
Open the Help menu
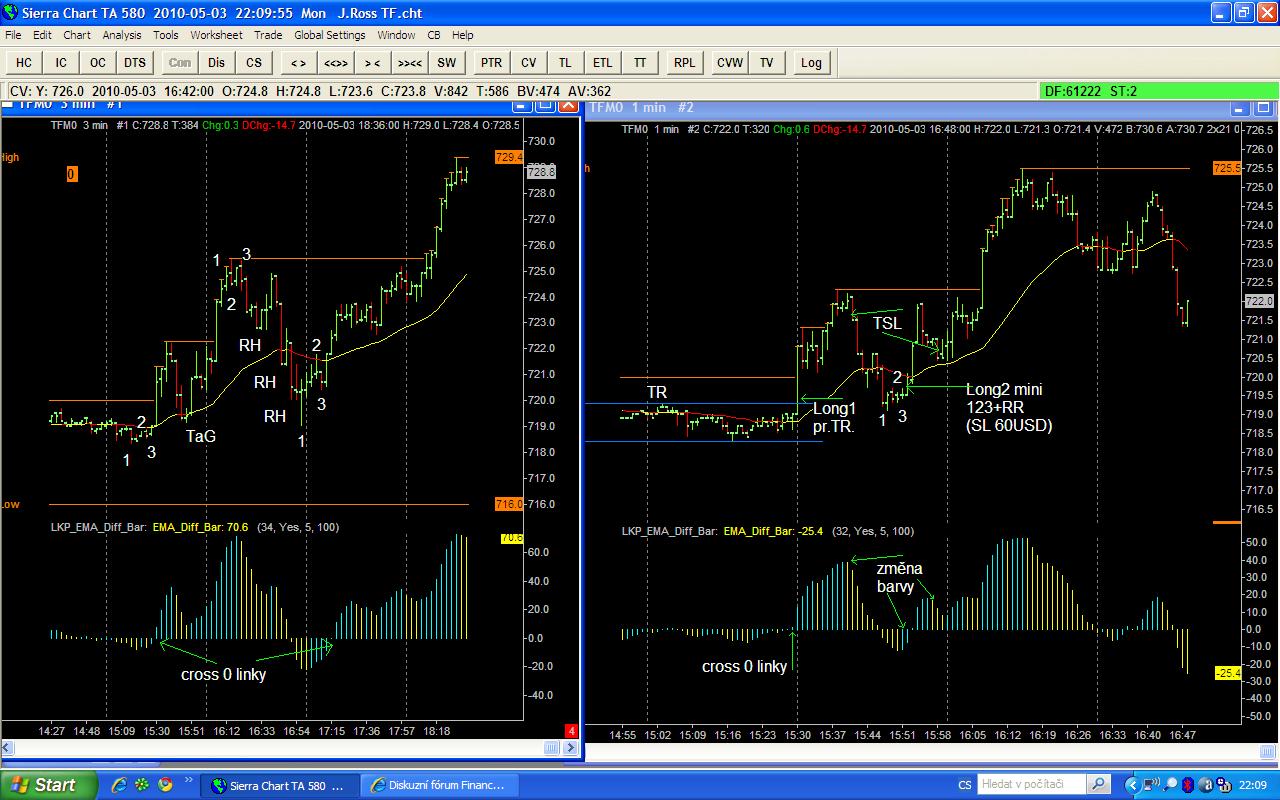click(x=462, y=35)
